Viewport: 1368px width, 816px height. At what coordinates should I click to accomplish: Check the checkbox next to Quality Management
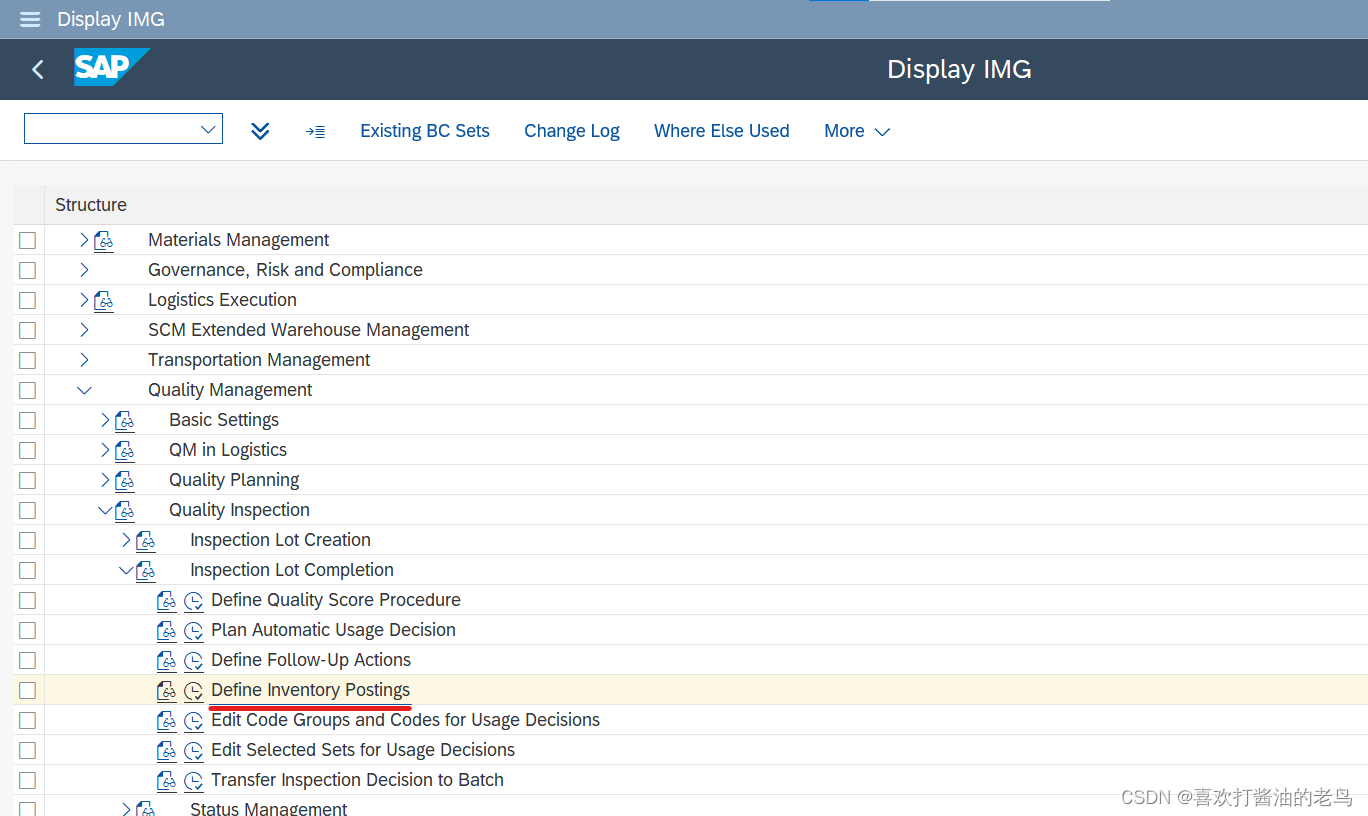pos(27,390)
